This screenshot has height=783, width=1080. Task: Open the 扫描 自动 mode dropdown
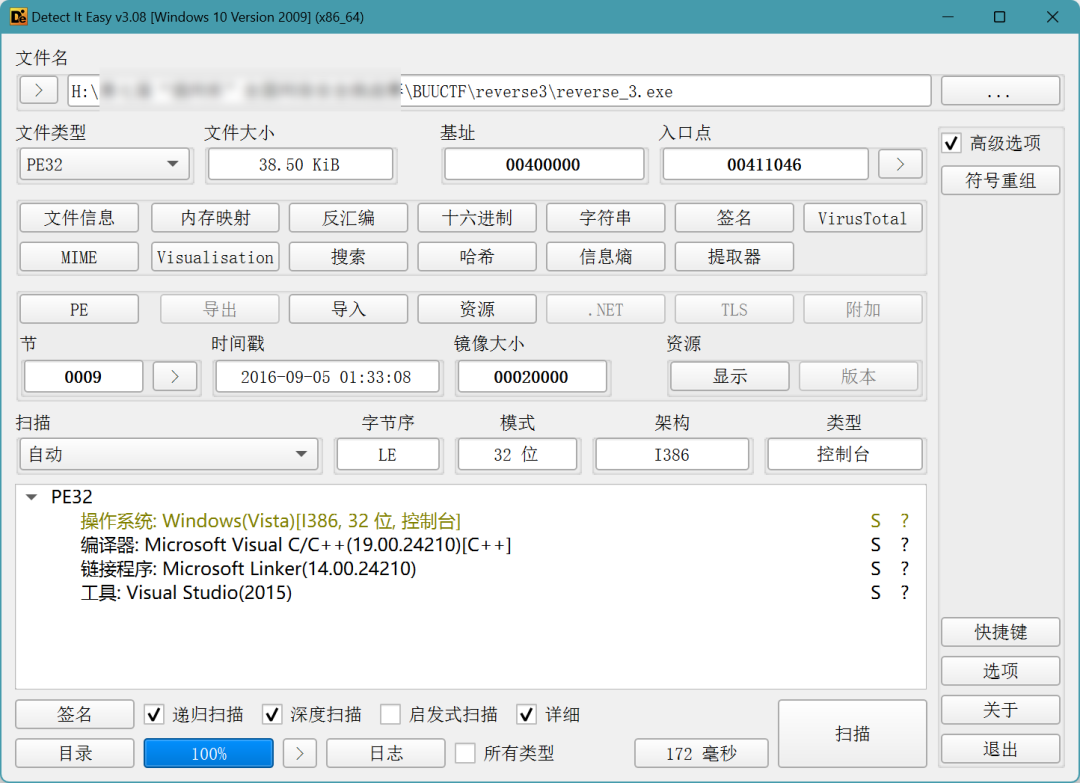169,454
